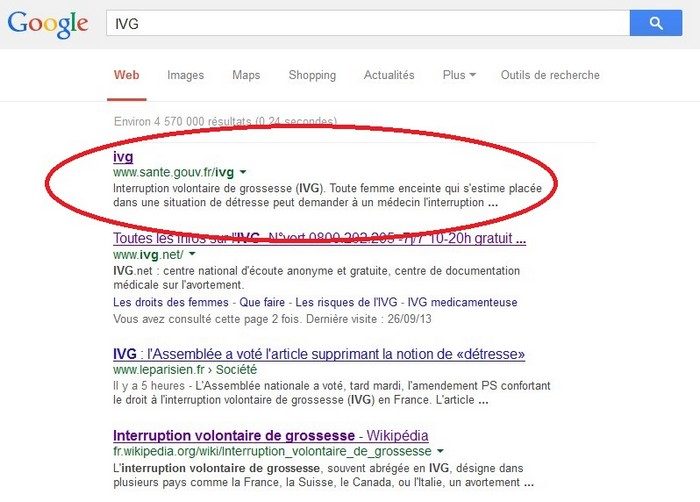
Task: Open the ivg result from sante.gouv.fr
Action: click(x=123, y=157)
